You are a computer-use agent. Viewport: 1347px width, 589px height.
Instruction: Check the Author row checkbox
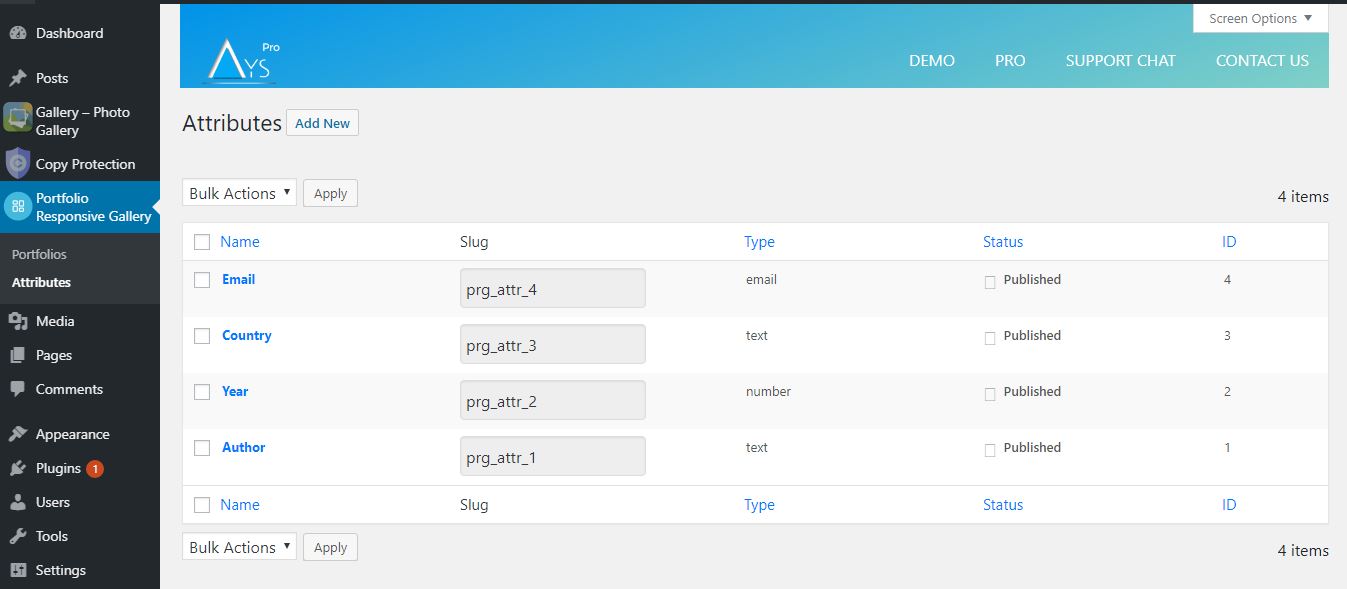pos(202,448)
